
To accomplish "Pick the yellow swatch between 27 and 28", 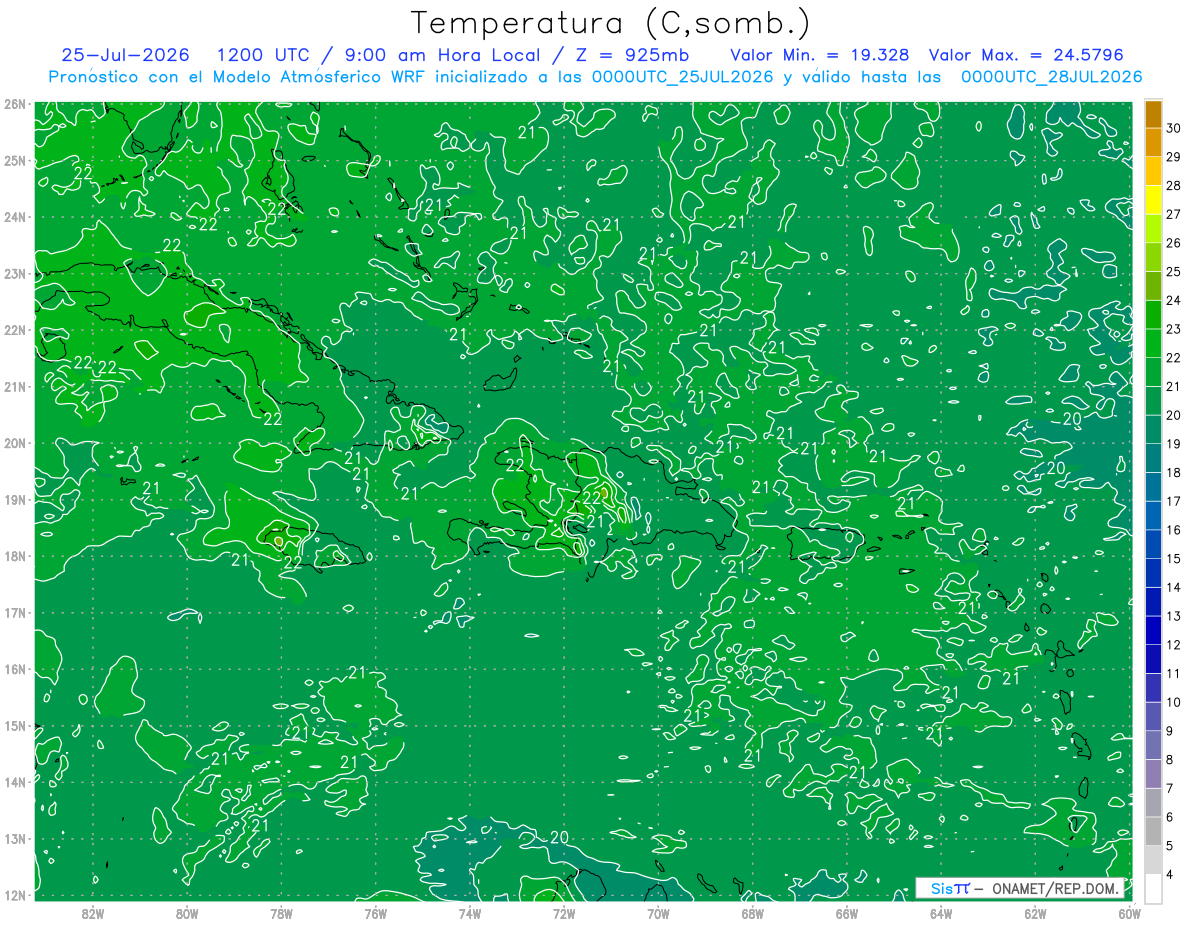I will click(x=1153, y=199).
